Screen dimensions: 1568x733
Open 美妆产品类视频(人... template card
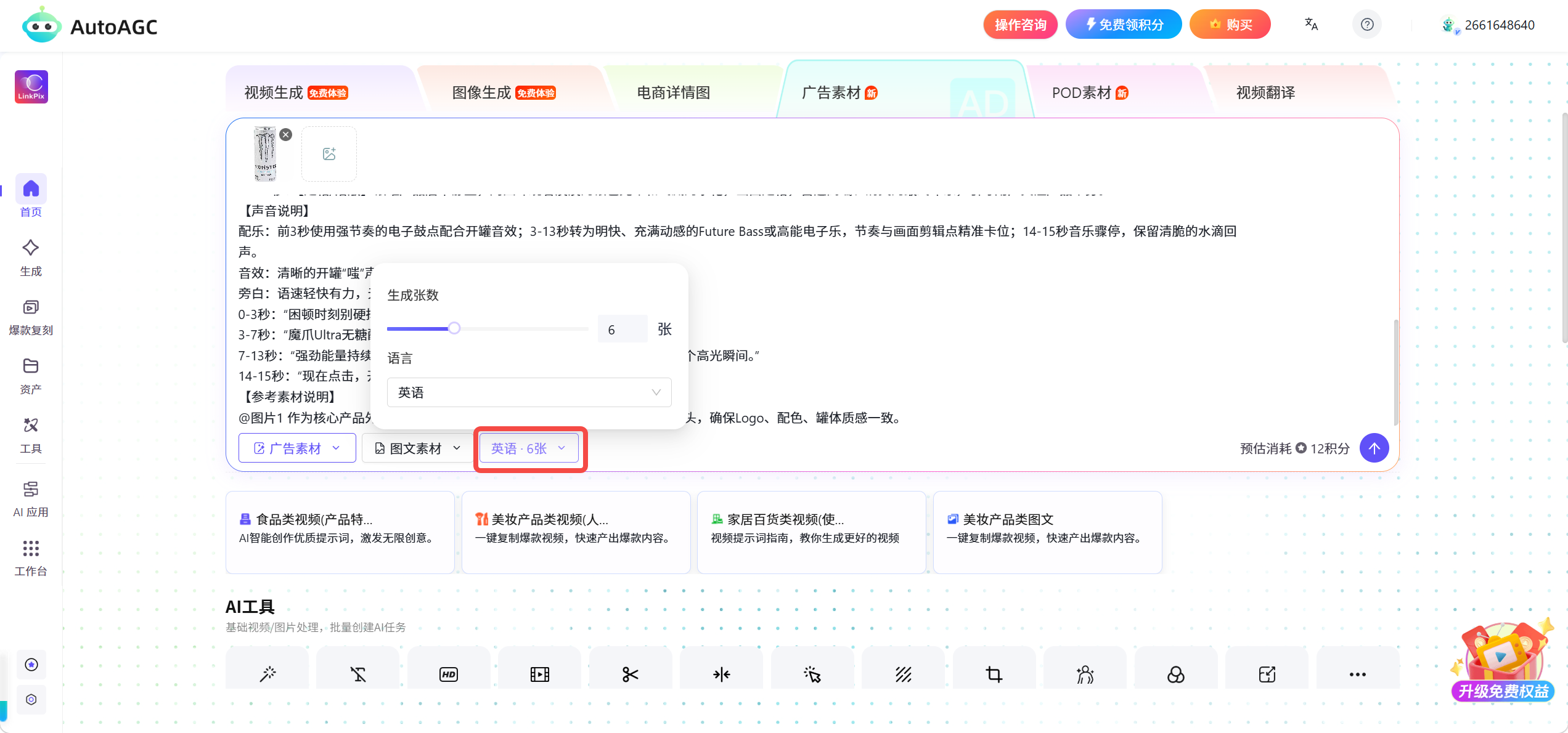point(576,532)
